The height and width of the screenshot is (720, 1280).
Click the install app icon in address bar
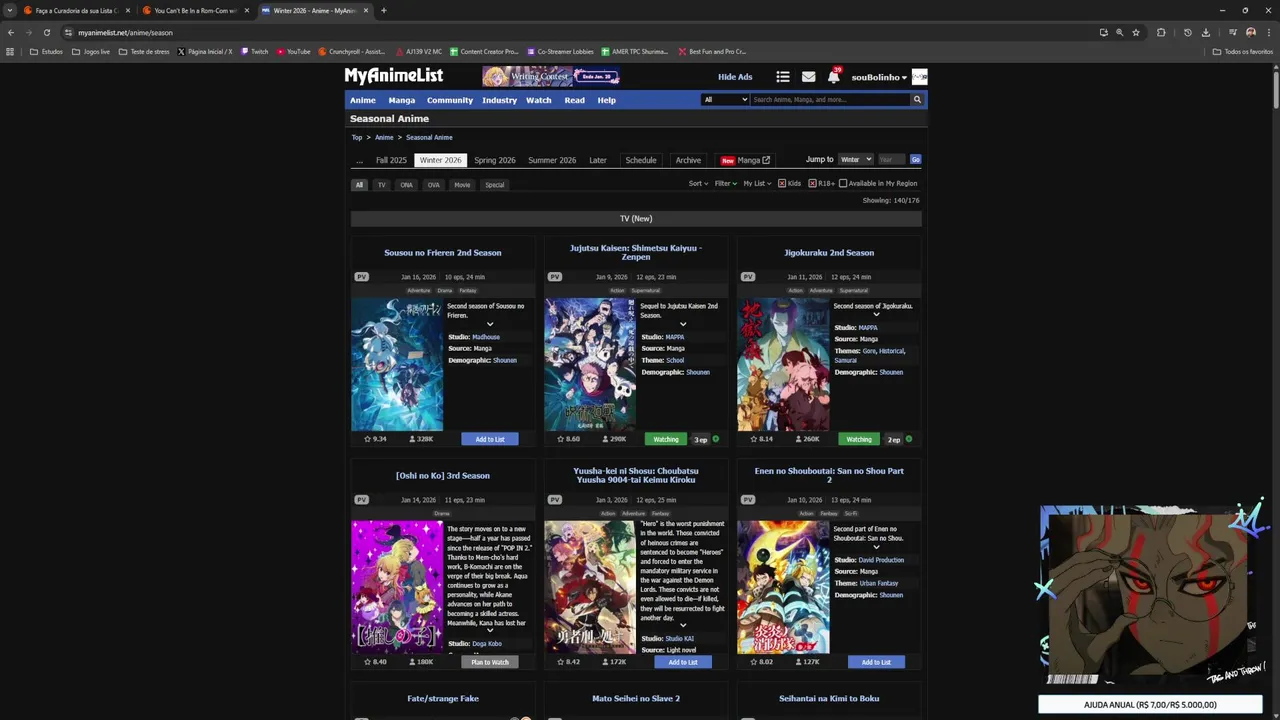(x=1103, y=32)
